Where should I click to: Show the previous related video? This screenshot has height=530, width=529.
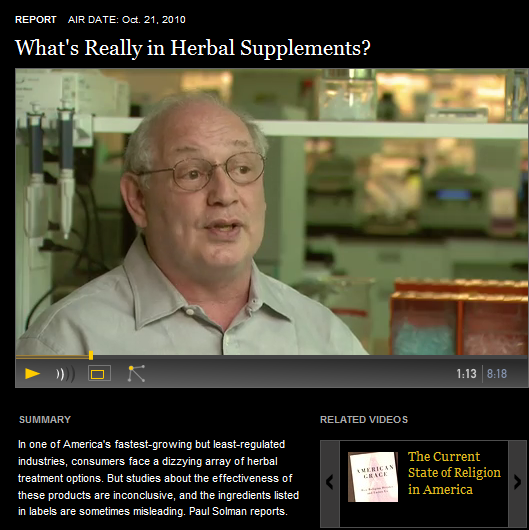click(x=330, y=482)
